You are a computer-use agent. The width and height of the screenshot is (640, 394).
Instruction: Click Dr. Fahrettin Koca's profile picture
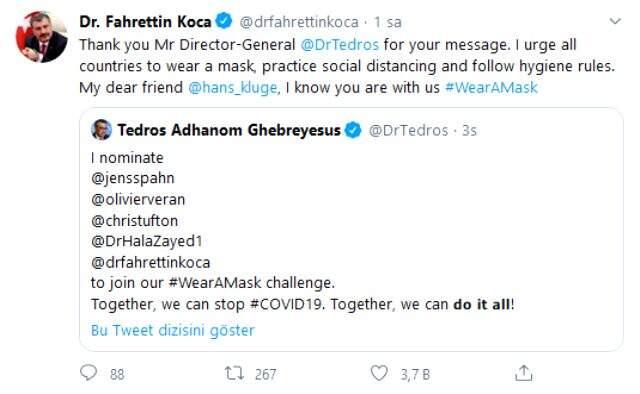tap(42, 37)
